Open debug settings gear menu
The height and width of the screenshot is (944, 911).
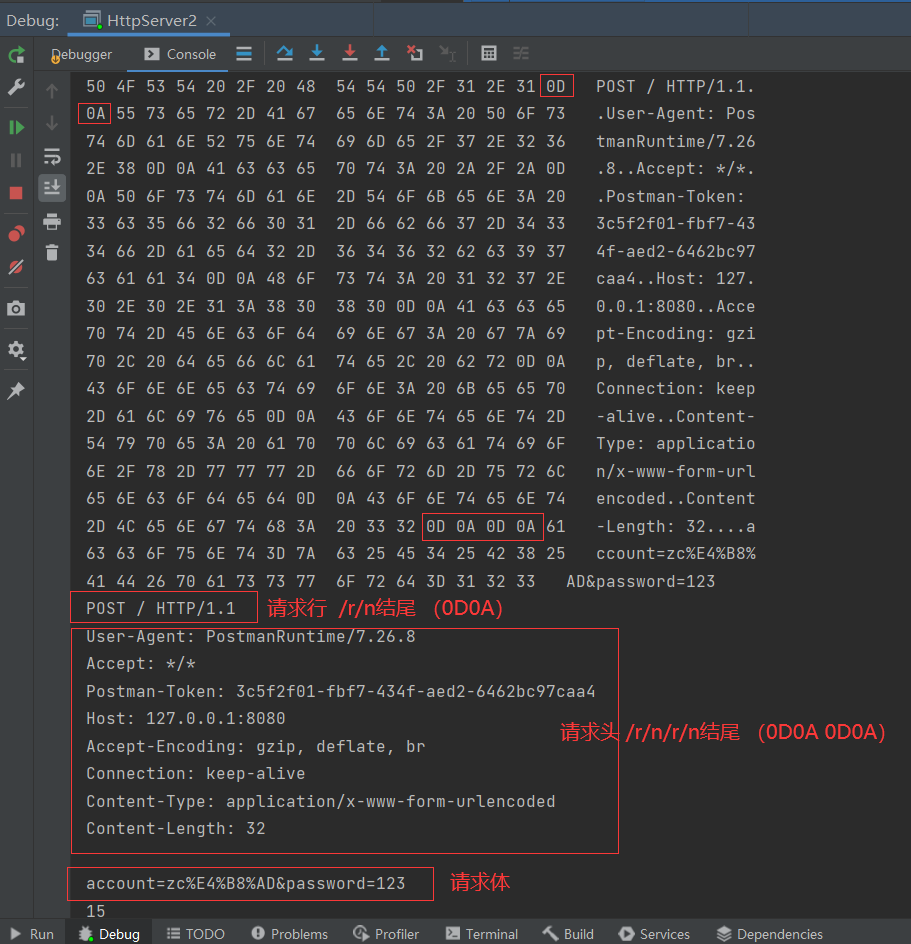[x=16, y=350]
